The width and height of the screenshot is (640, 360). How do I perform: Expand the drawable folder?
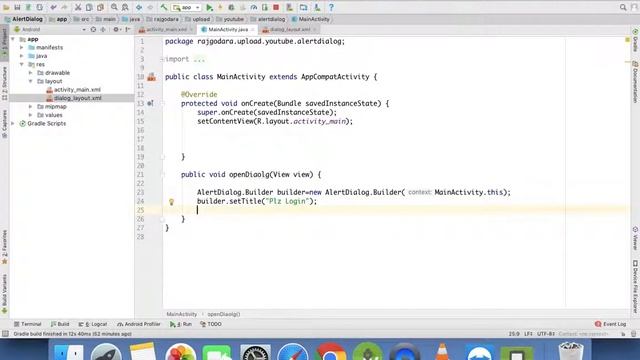(31, 73)
